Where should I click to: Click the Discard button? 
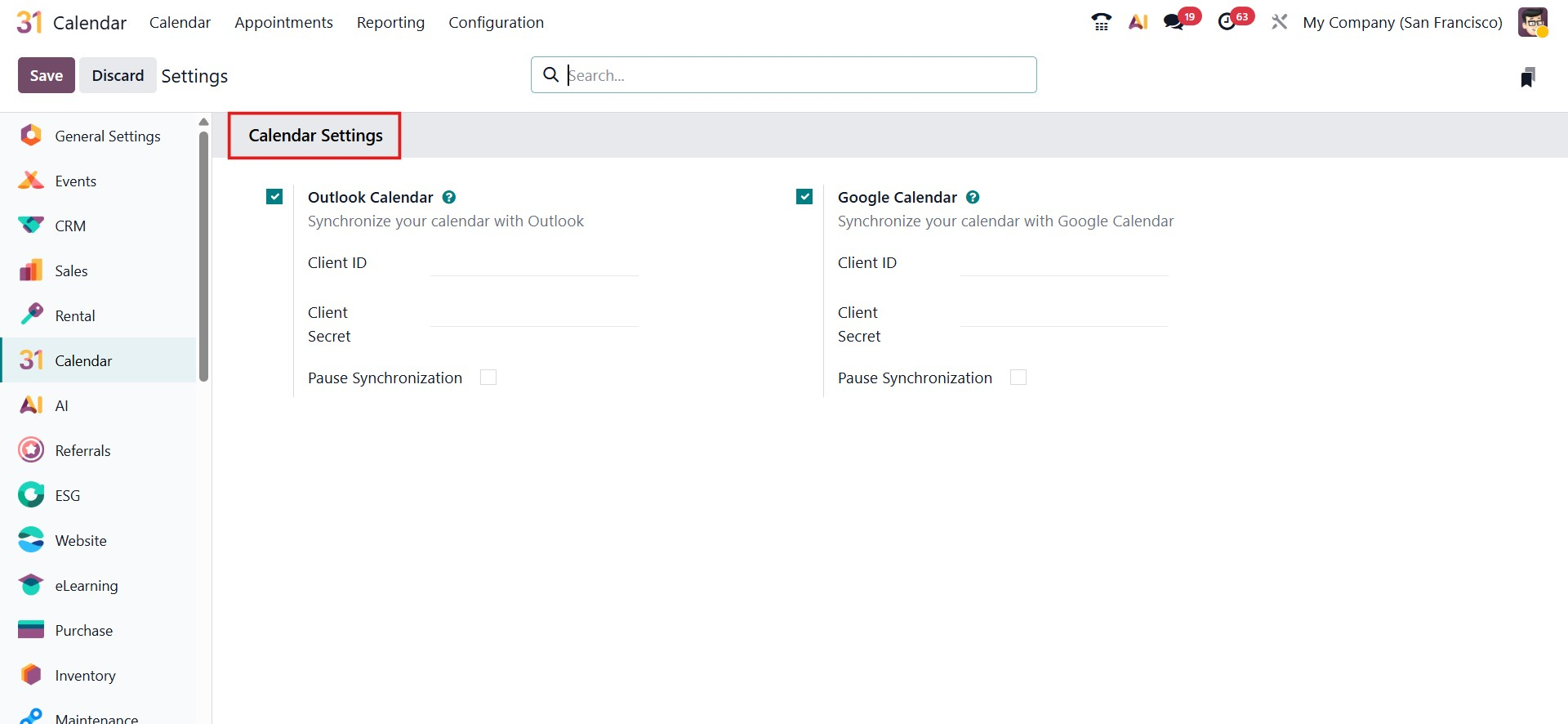118,75
